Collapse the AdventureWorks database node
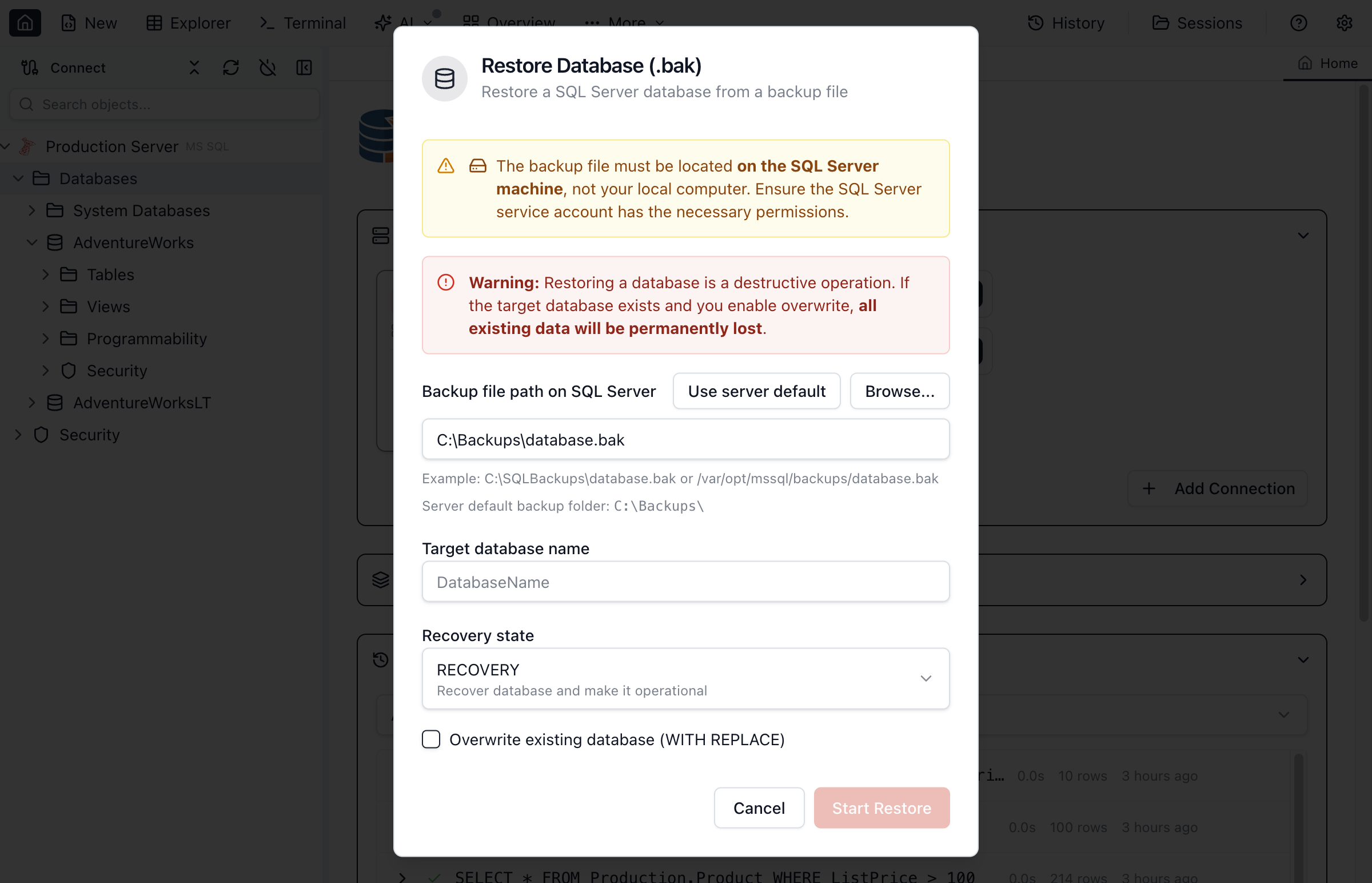This screenshot has height=883, width=1372. click(x=32, y=242)
